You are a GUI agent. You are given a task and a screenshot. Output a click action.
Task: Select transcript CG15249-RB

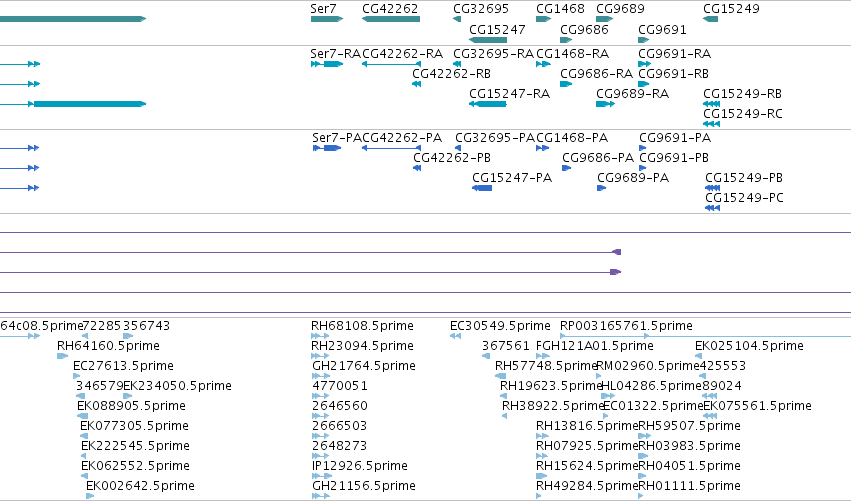pos(742,94)
